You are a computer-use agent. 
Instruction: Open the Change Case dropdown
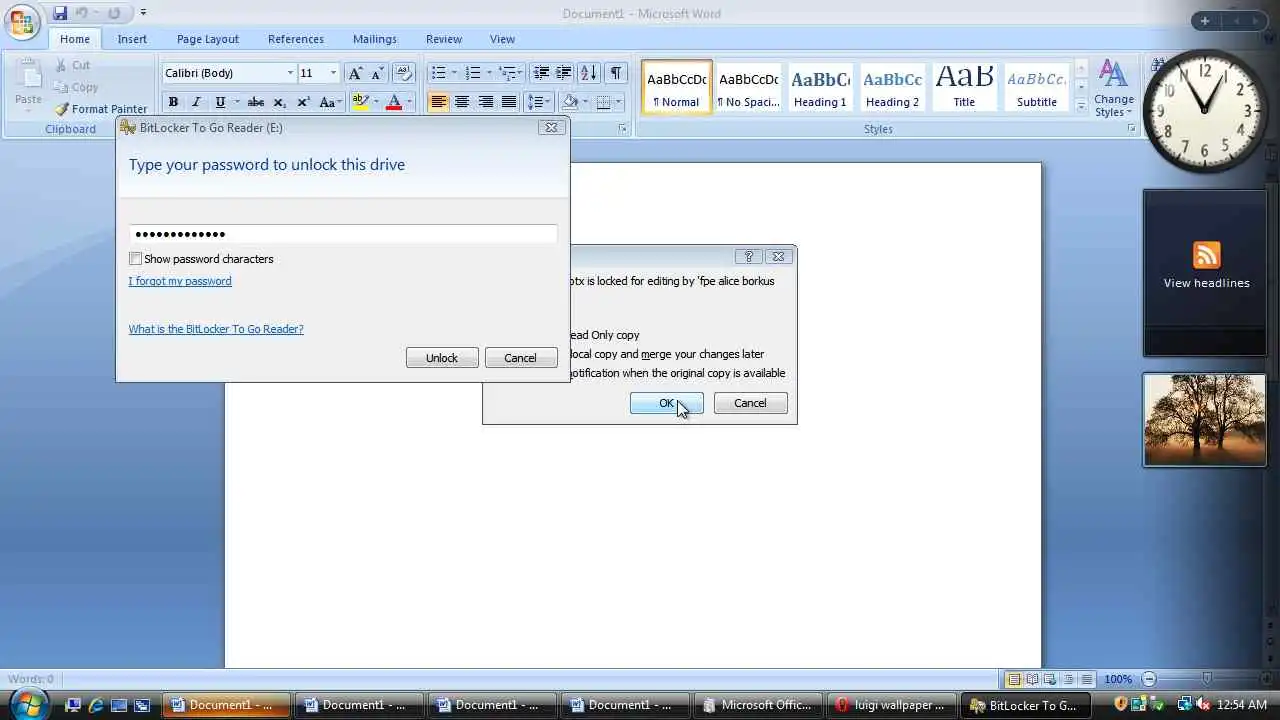point(331,102)
